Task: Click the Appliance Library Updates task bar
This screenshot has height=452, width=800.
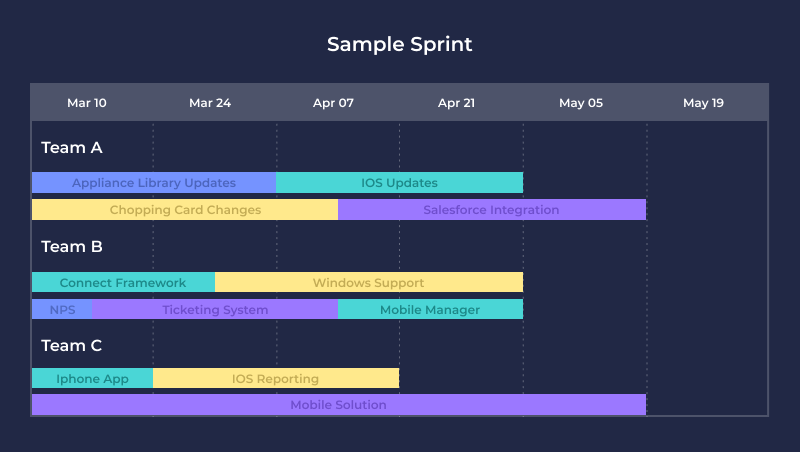Action: click(x=154, y=183)
